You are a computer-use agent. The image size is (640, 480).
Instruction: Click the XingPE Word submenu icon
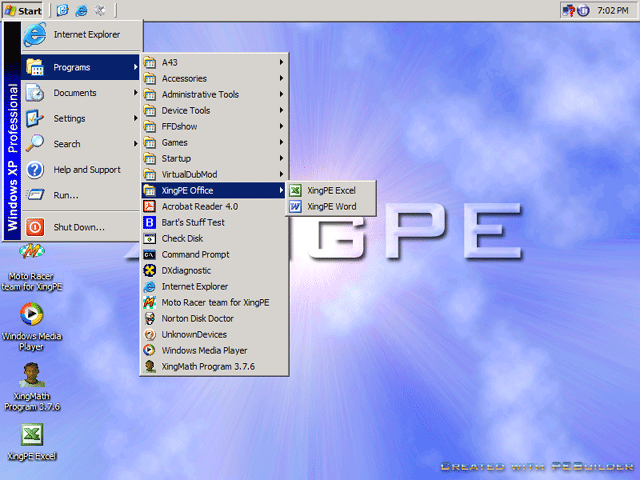(x=295, y=207)
